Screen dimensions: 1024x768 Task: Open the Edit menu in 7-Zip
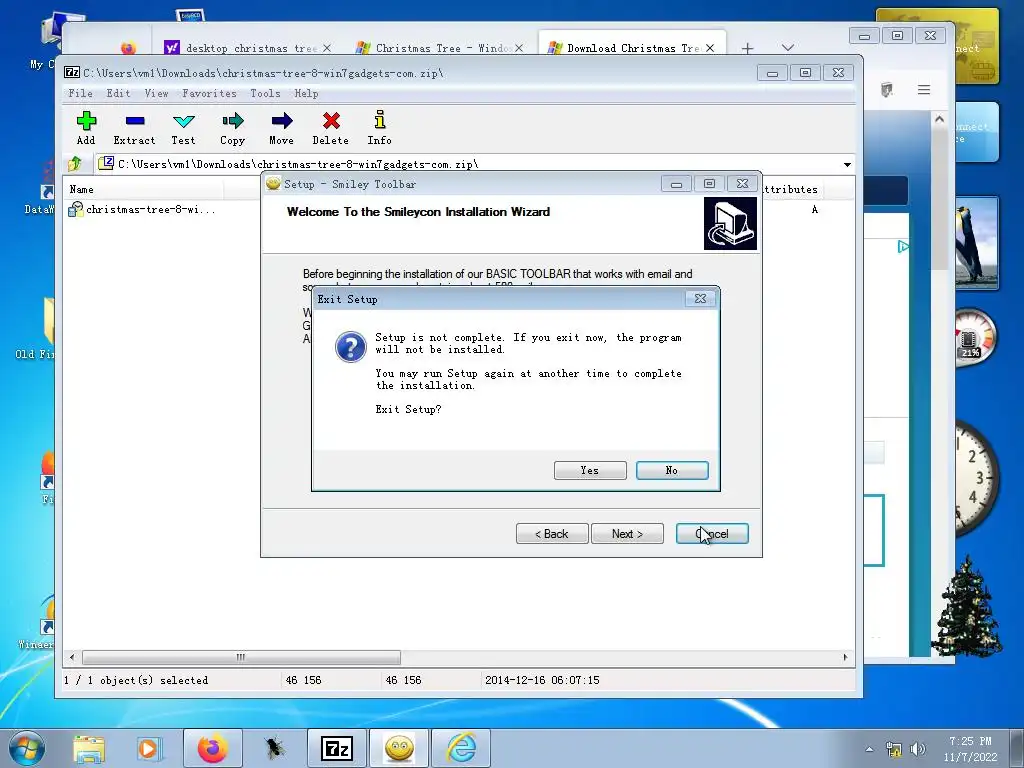(x=118, y=93)
